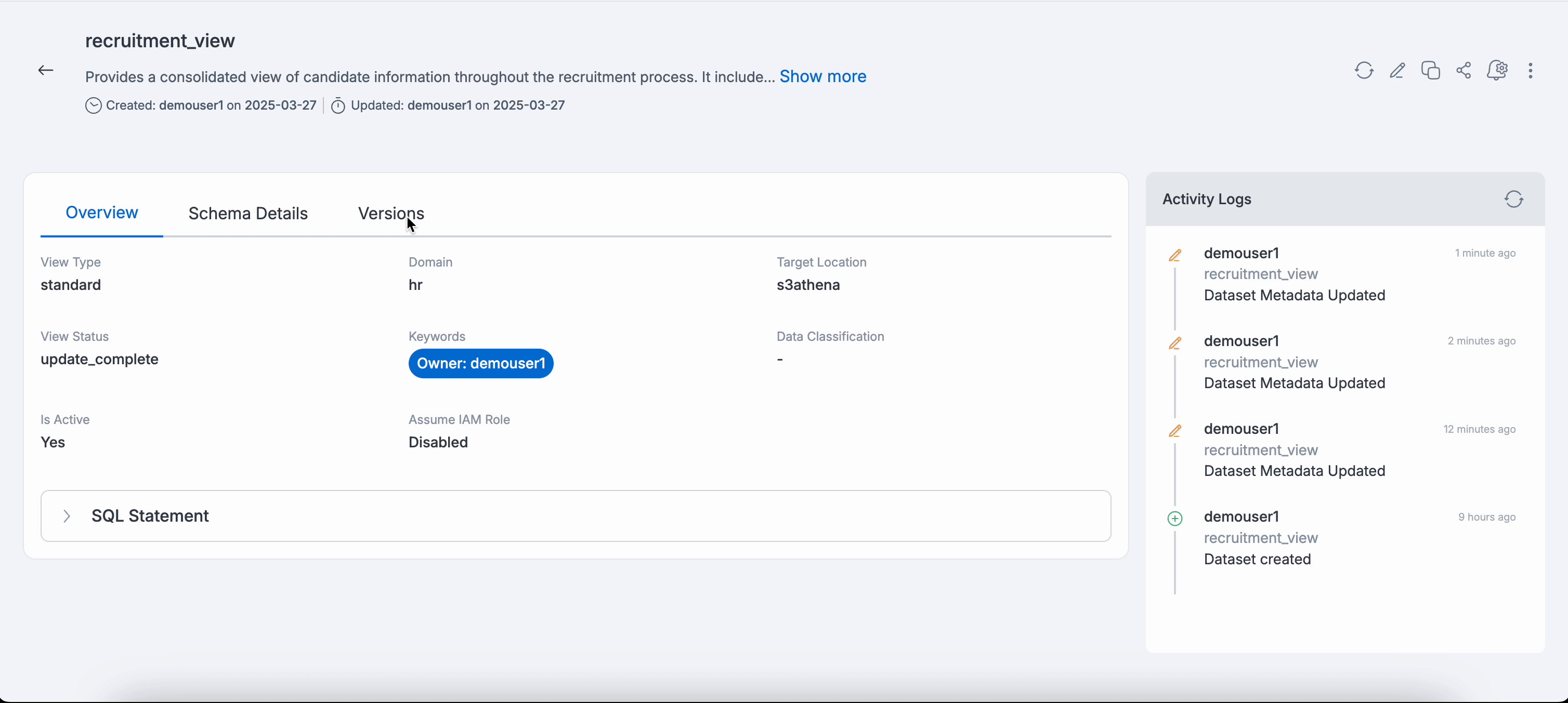1568x703 pixels.
Task: Refresh the Activity Logs panel
Action: point(1513,199)
